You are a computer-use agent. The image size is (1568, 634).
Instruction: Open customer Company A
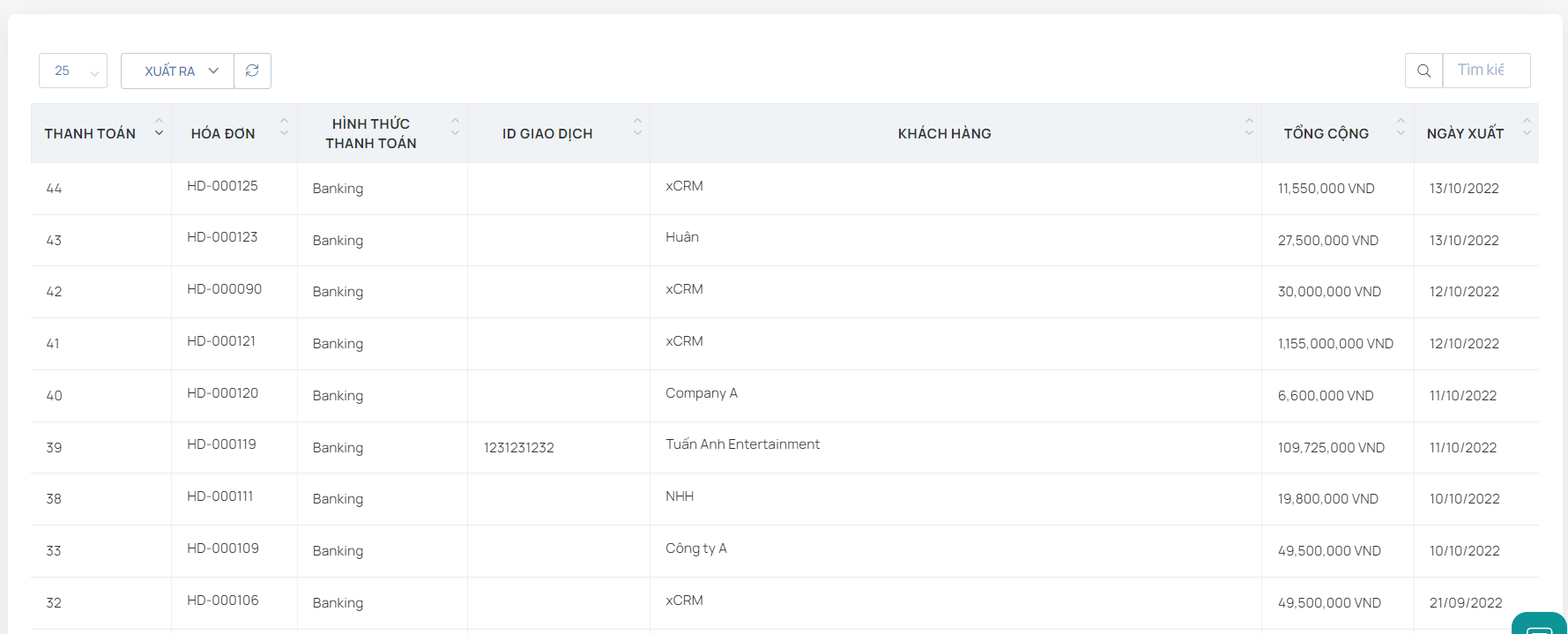click(x=701, y=393)
